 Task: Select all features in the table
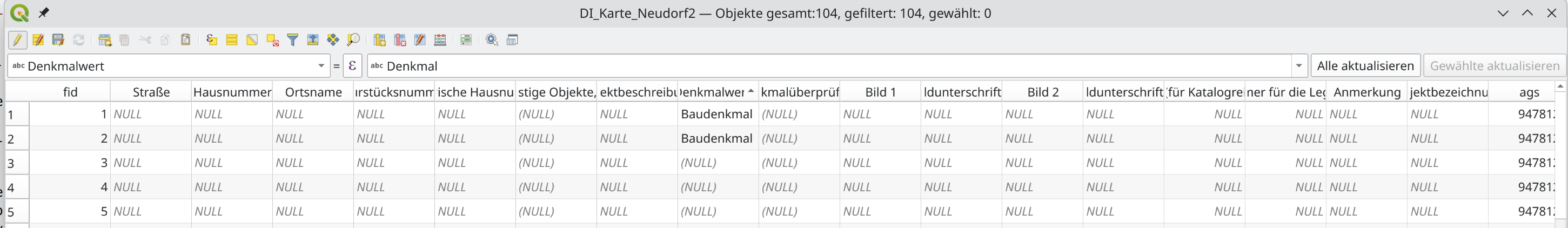(231, 40)
